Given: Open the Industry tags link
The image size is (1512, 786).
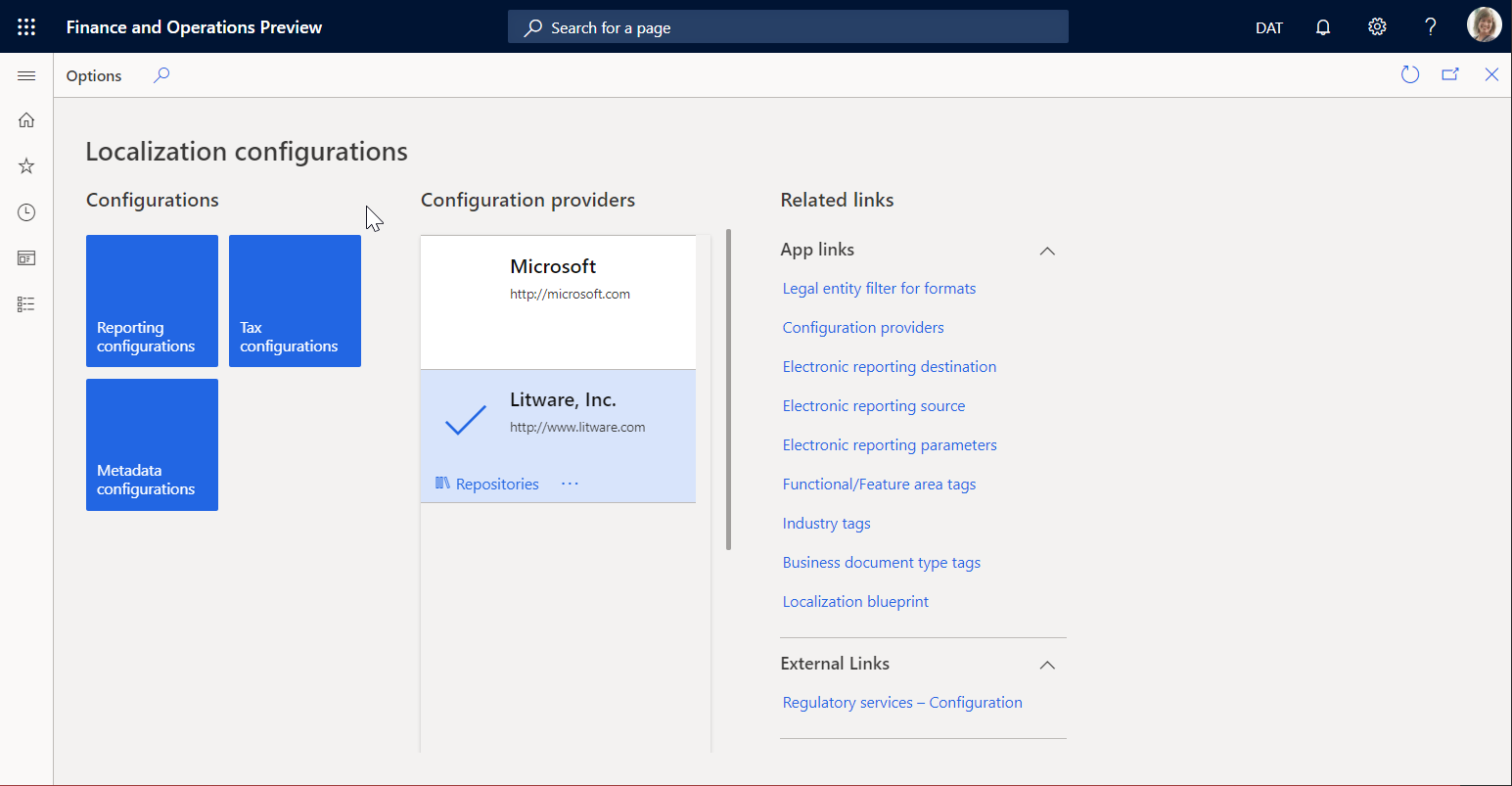Looking at the screenshot, I should (826, 523).
